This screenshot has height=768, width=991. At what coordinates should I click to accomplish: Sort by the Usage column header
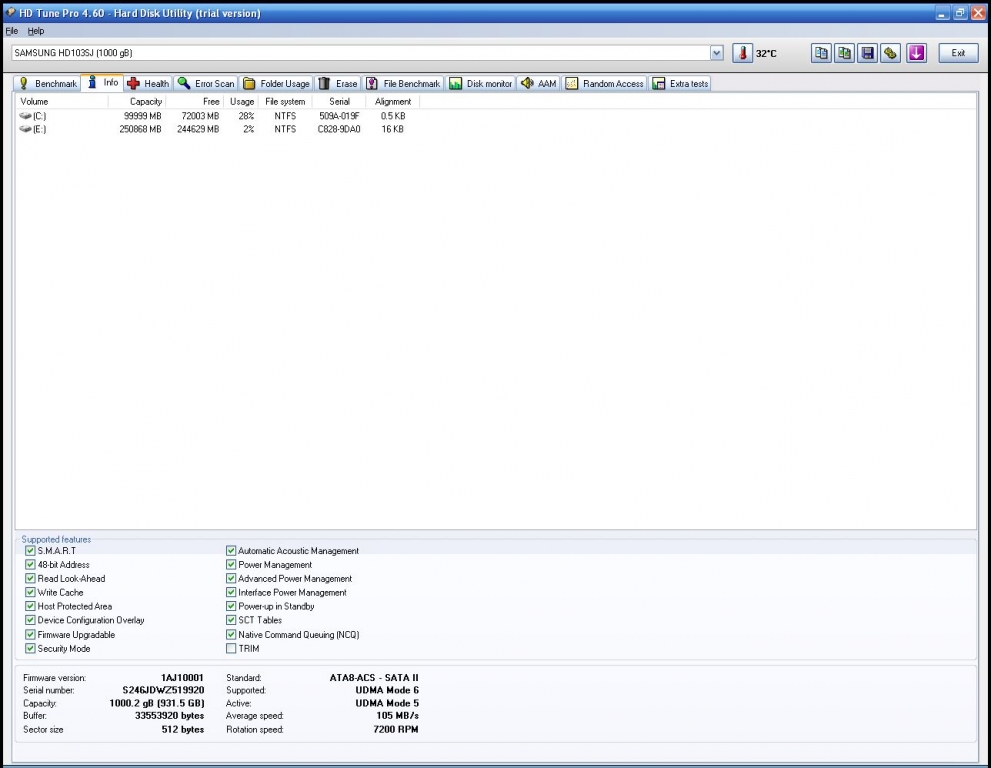coord(241,101)
